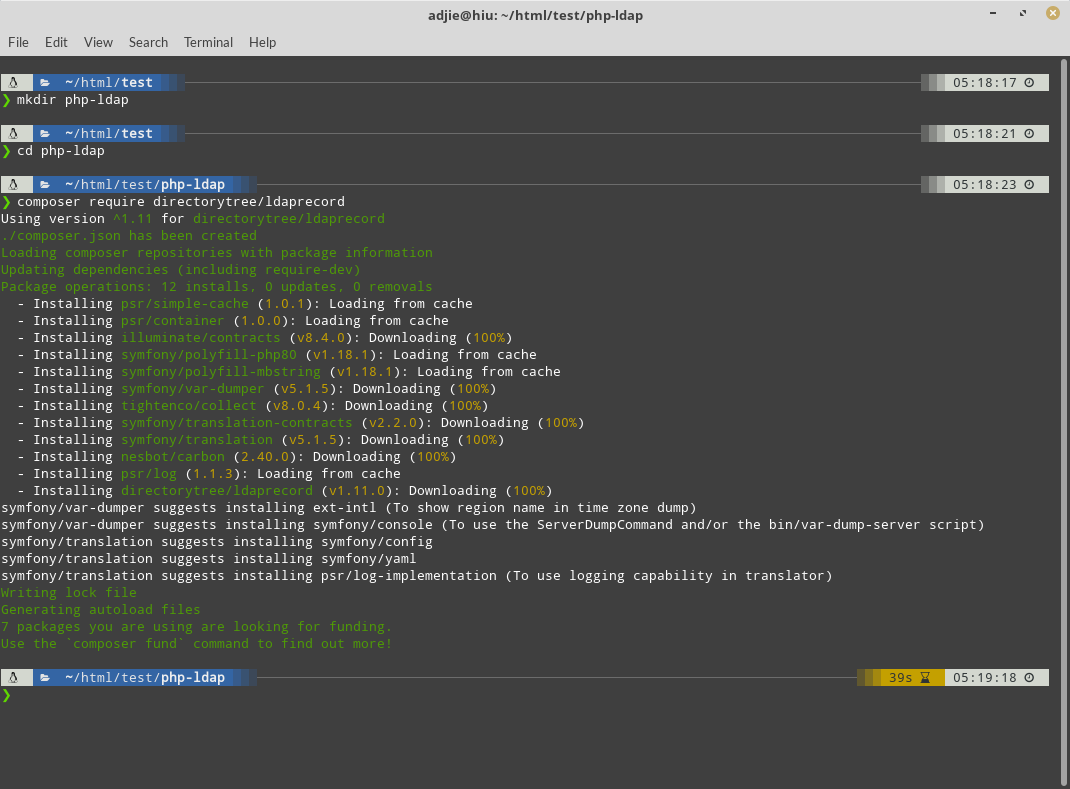Click the 'Installing symfony/polyfill-mbstring' line
The image size is (1070, 789).
(x=289, y=372)
